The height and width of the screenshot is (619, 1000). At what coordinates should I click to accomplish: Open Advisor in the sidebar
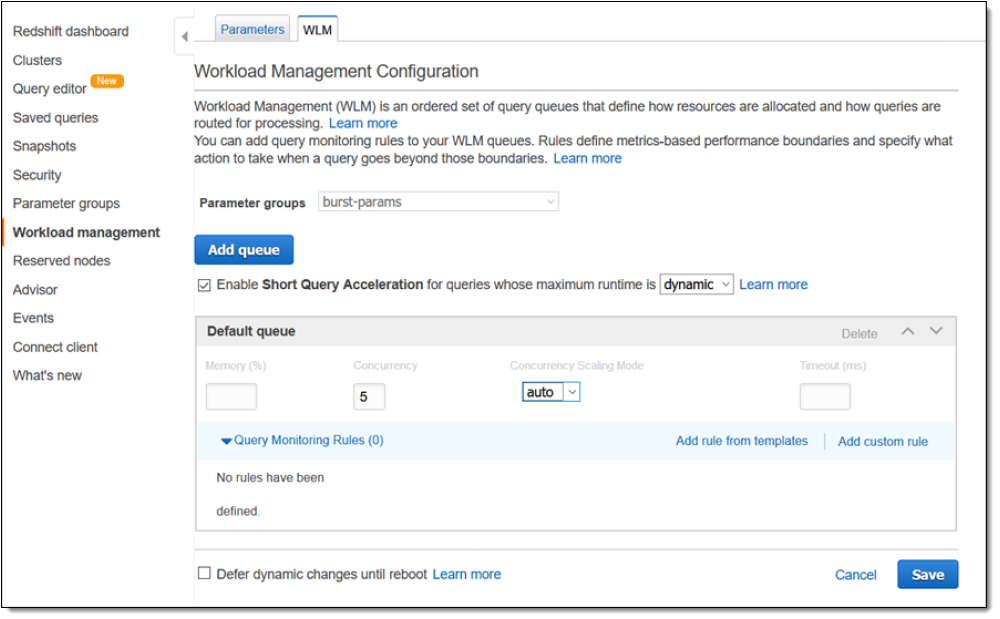coord(35,290)
